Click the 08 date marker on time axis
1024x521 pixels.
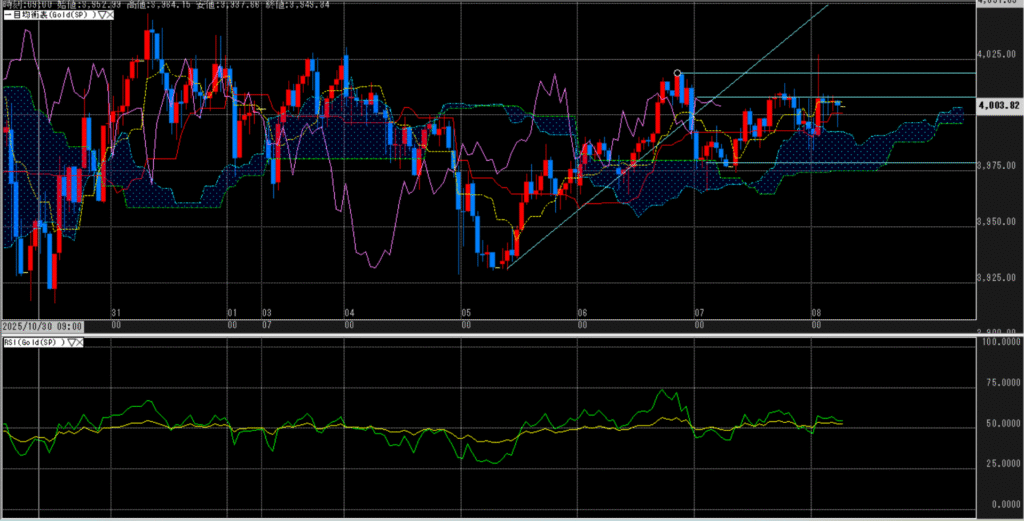pos(816,312)
